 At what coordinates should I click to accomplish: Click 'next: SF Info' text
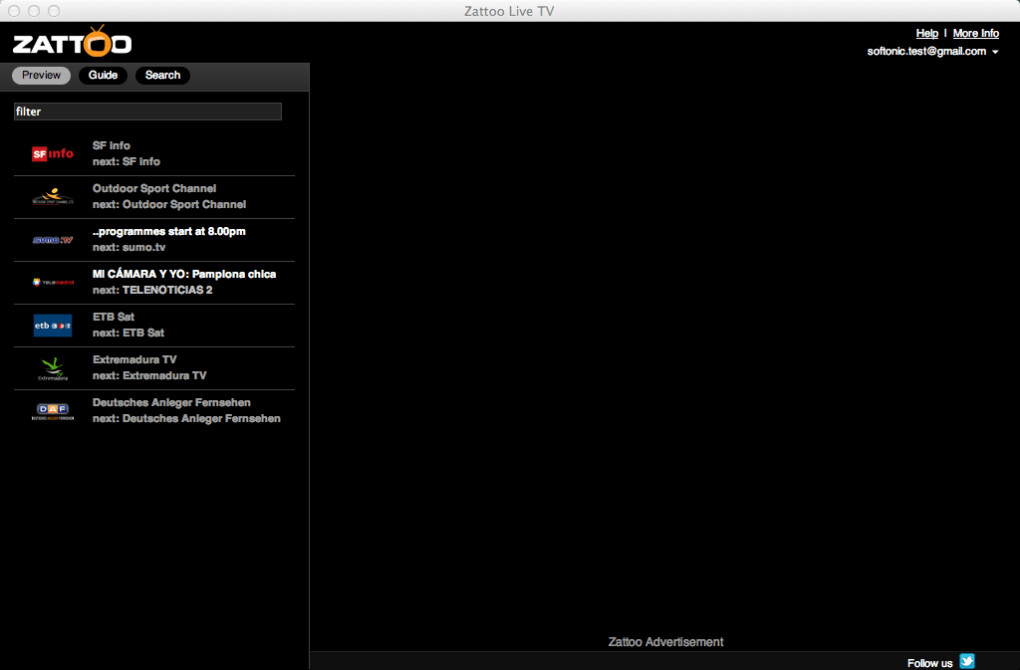[x=126, y=161]
